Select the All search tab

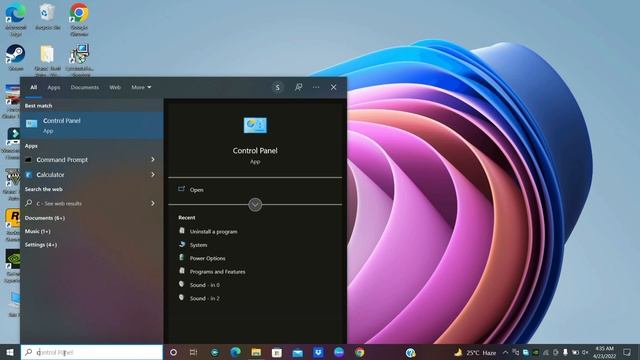pos(33,87)
